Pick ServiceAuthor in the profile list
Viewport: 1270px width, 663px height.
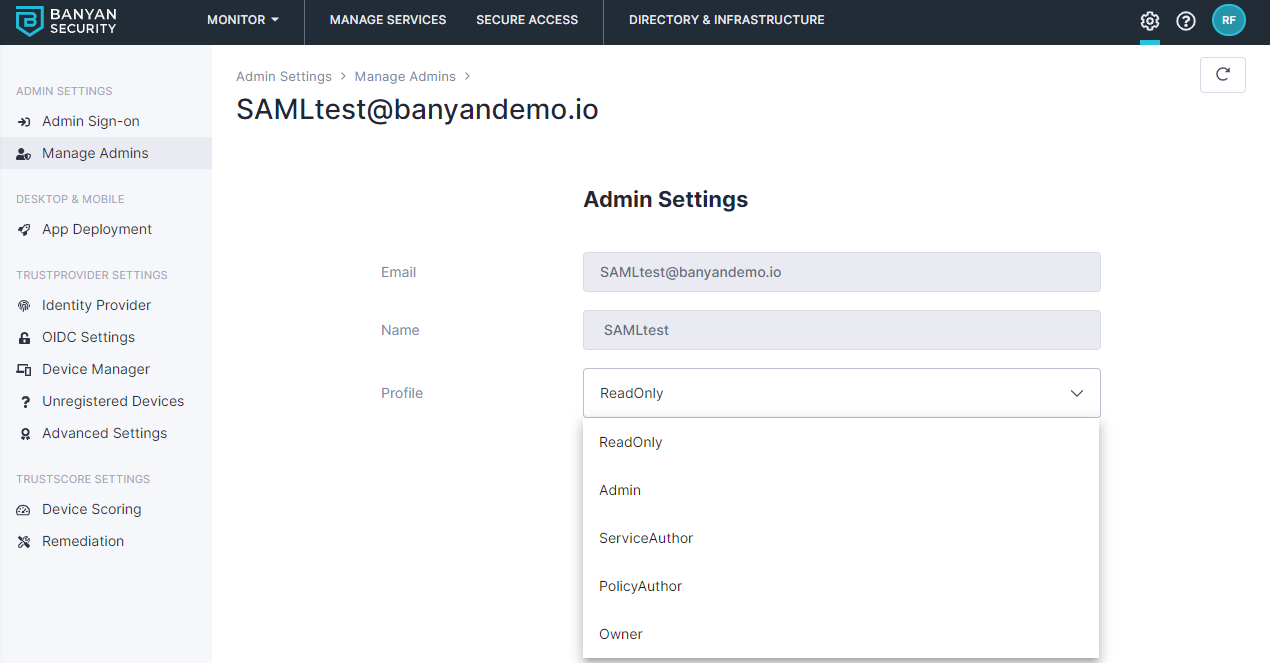pyautogui.click(x=646, y=538)
